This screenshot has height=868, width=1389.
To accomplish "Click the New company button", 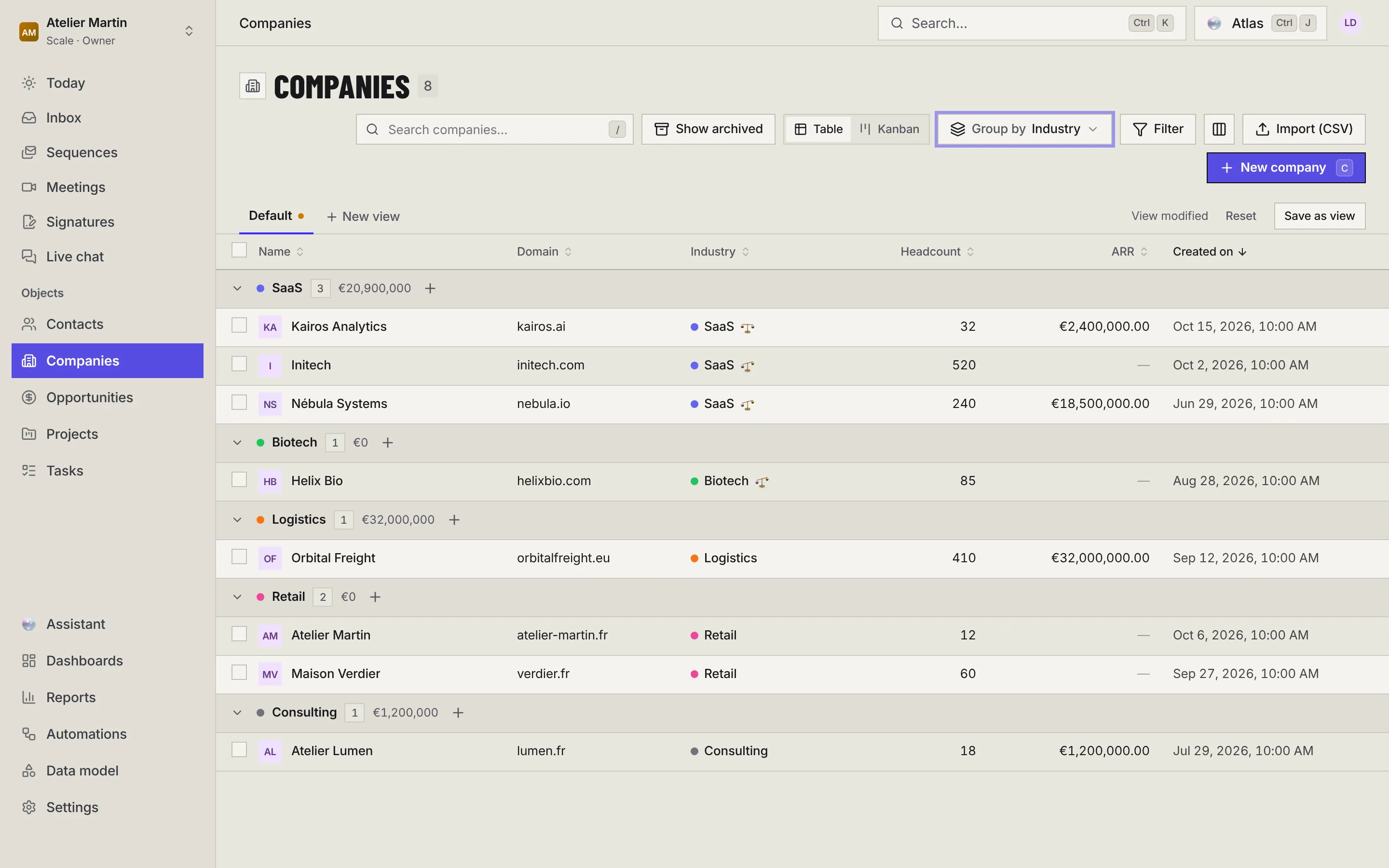I will tap(1286, 168).
